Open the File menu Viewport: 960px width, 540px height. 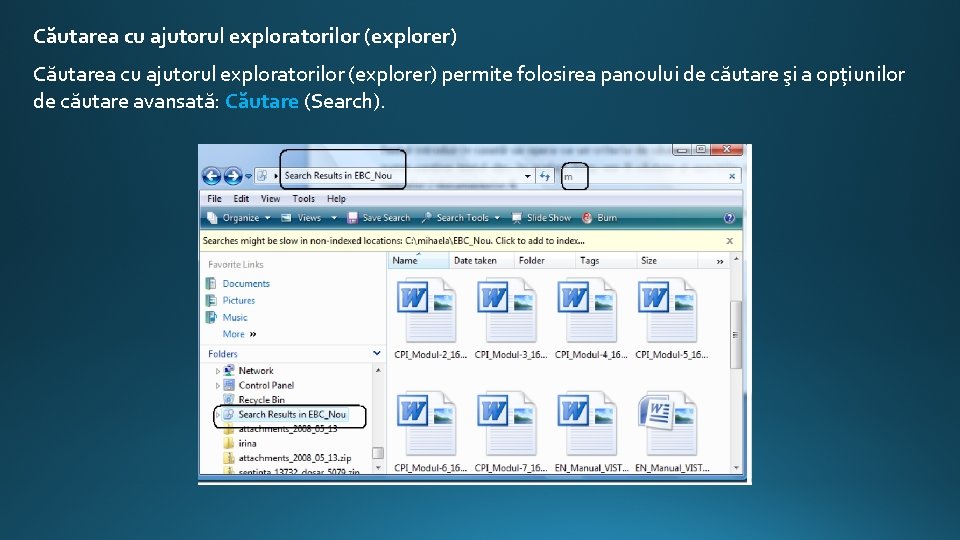pos(214,199)
